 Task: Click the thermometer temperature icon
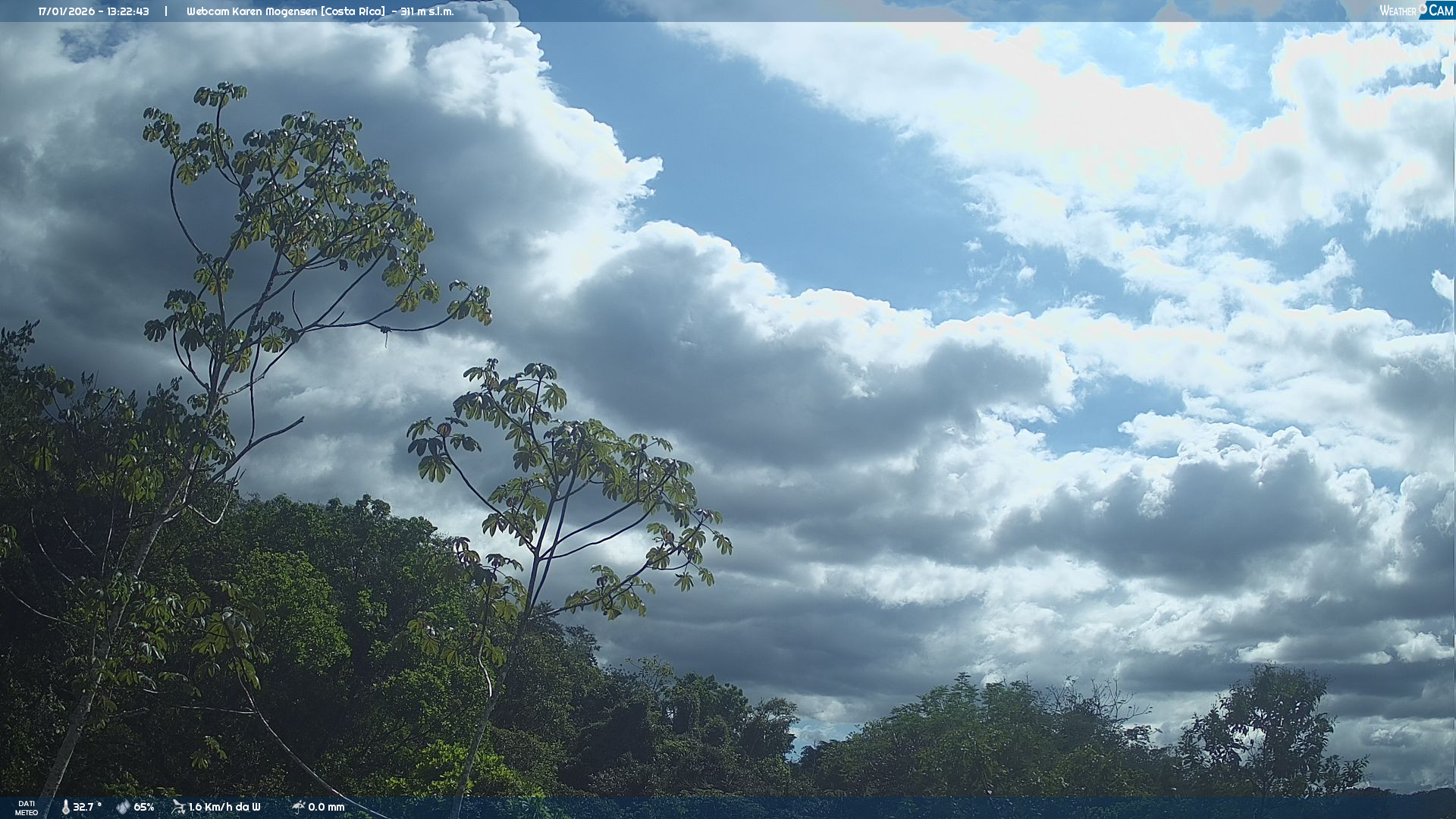[x=65, y=808]
